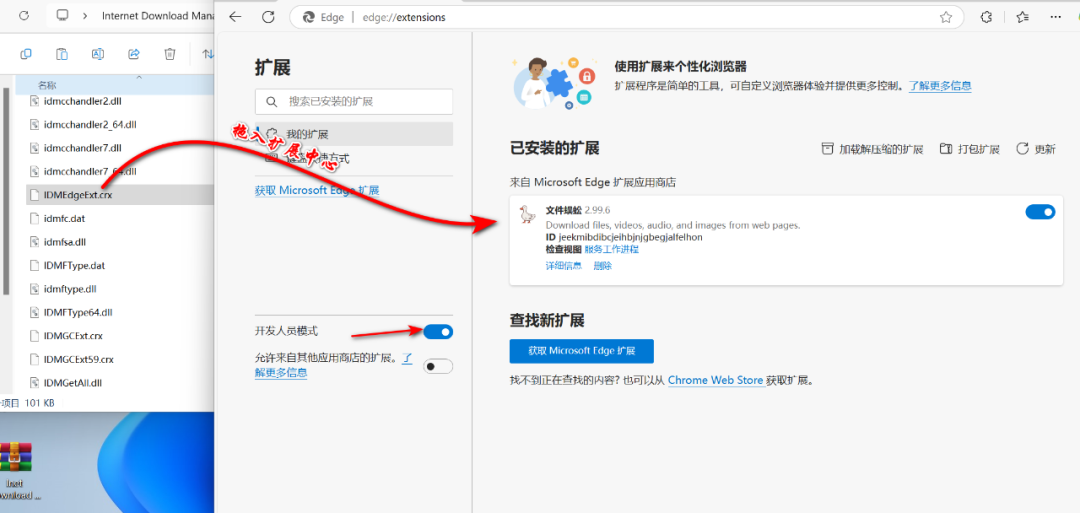Turn off 开发人员模式 toggle

438,332
